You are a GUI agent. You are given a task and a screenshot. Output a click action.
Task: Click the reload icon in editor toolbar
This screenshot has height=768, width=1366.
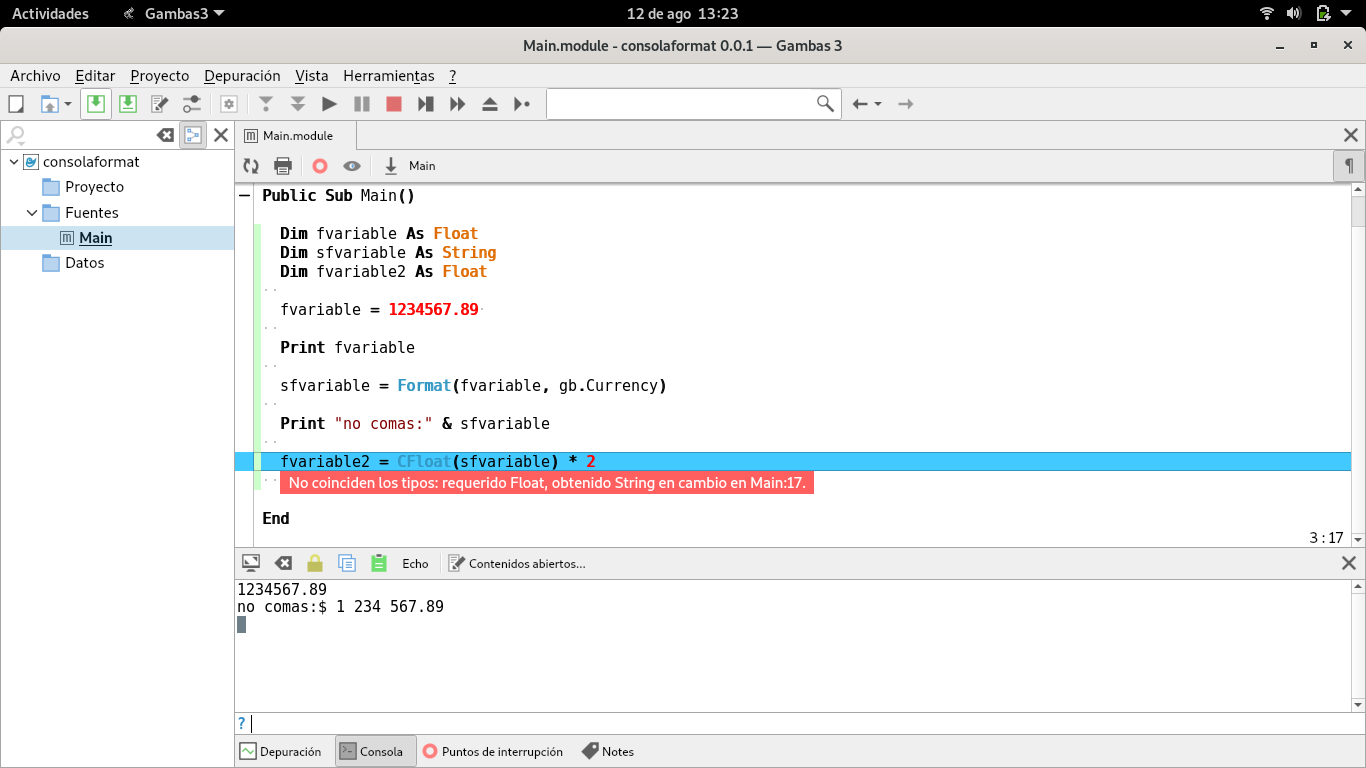tap(251, 166)
